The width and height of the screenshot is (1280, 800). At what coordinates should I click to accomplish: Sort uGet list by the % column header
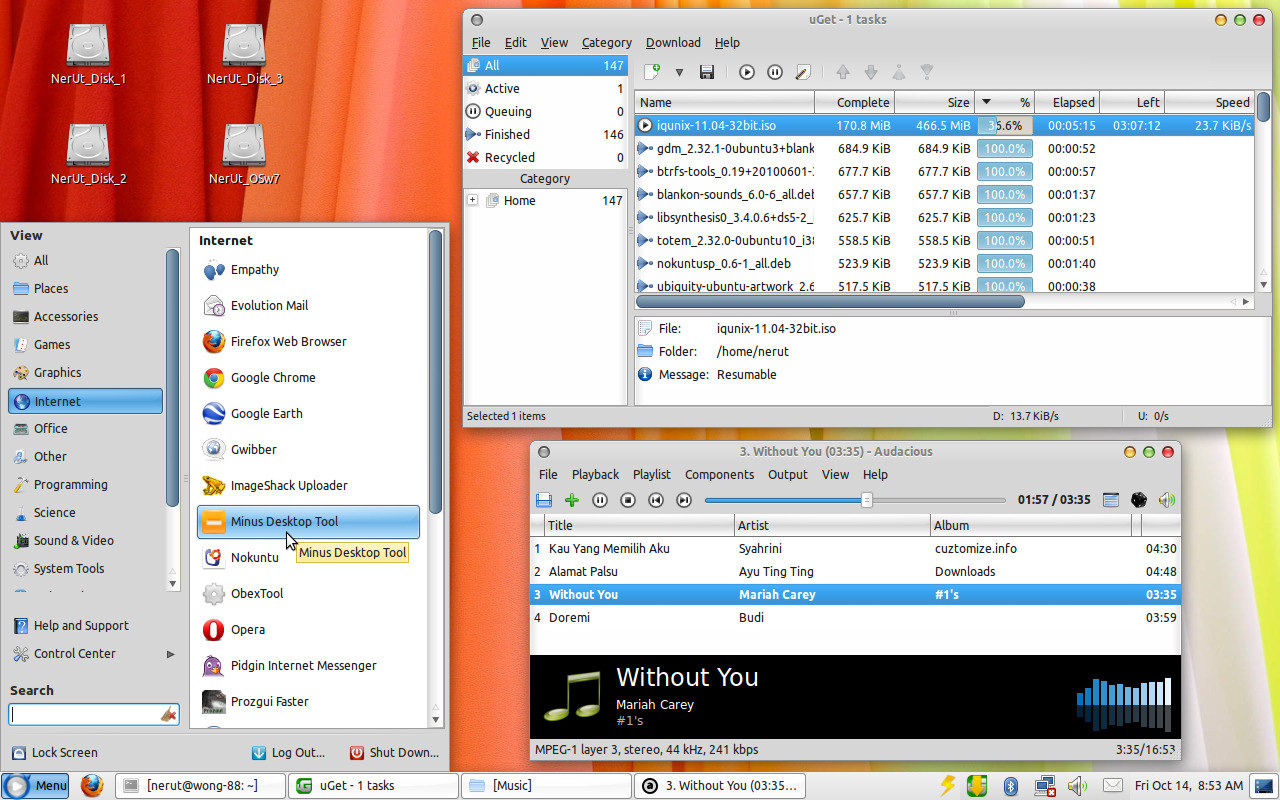[x=1004, y=102]
